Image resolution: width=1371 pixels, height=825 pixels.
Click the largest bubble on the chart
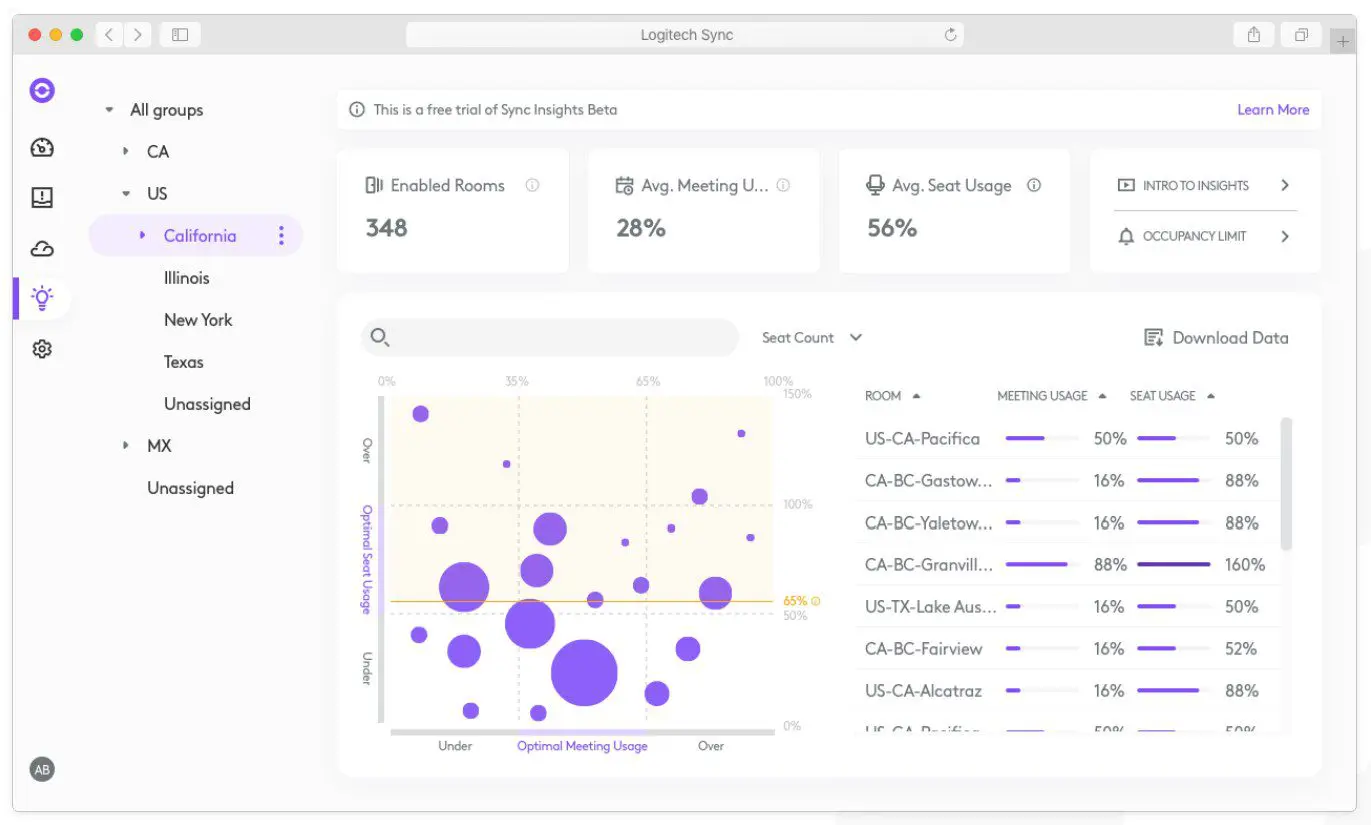(584, 673)
